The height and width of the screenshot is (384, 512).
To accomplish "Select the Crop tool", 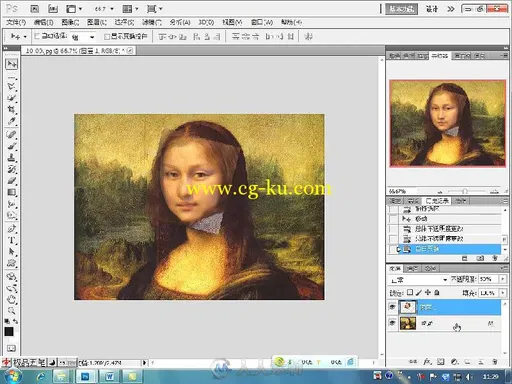I will point(11,109).
